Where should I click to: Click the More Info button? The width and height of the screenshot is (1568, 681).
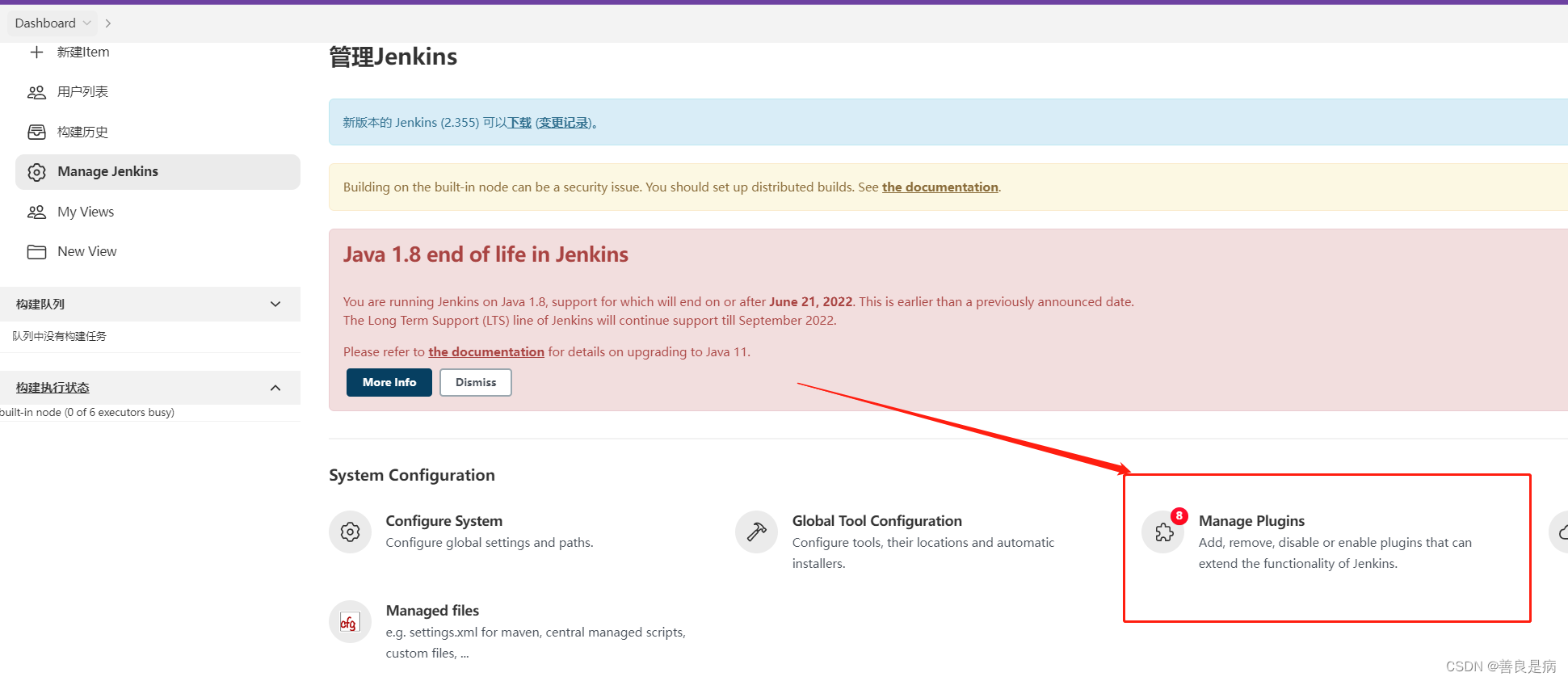389,383
